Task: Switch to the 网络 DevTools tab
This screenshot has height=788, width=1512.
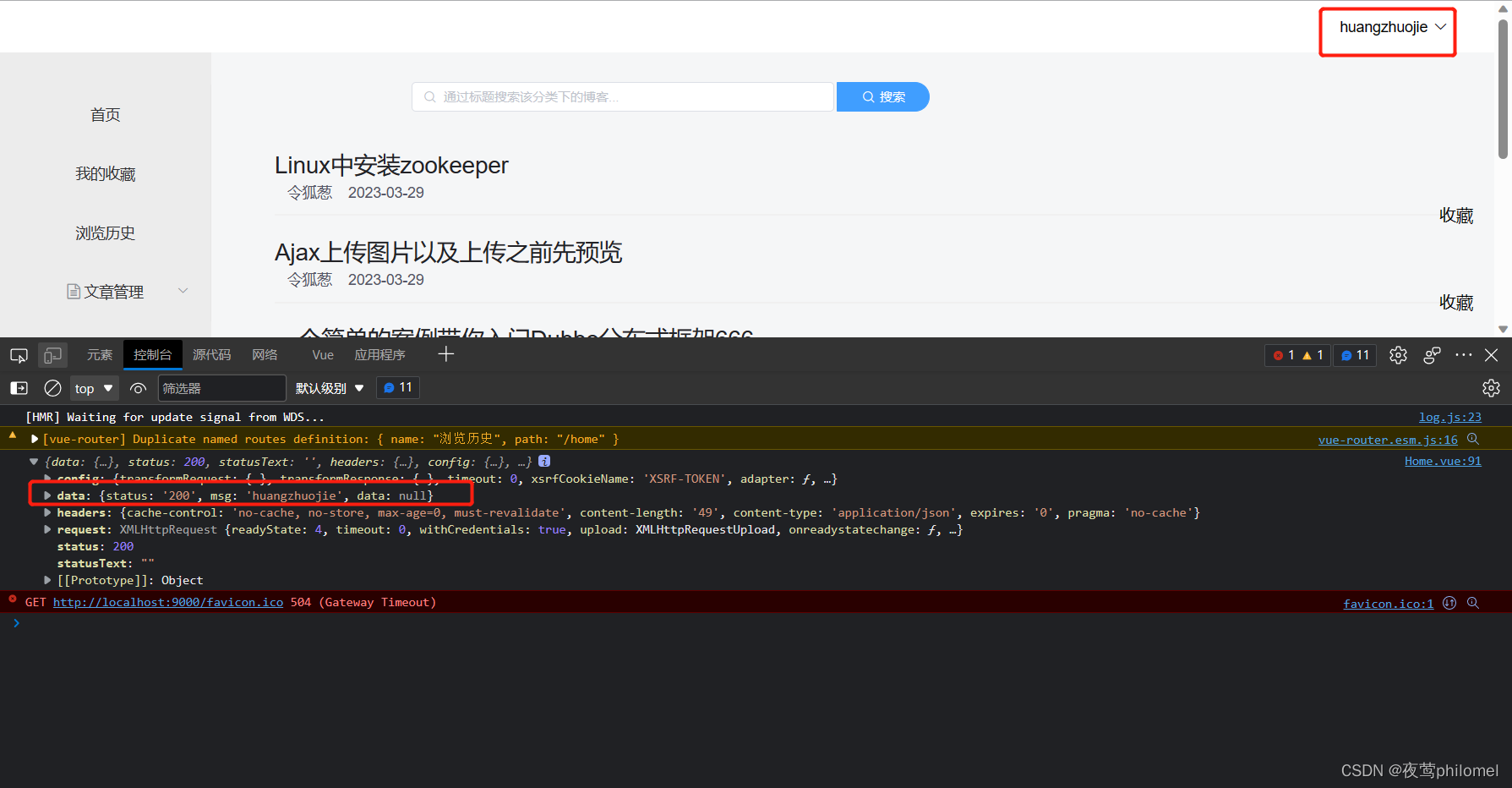Action: pyautogui.click(x=264, y=354)
